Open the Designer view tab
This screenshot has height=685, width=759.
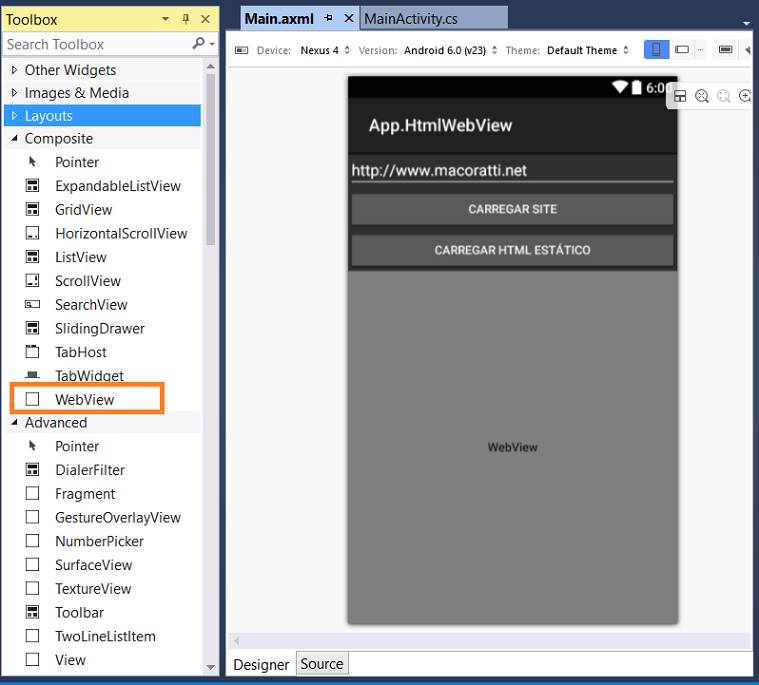[x=261, y=665]
